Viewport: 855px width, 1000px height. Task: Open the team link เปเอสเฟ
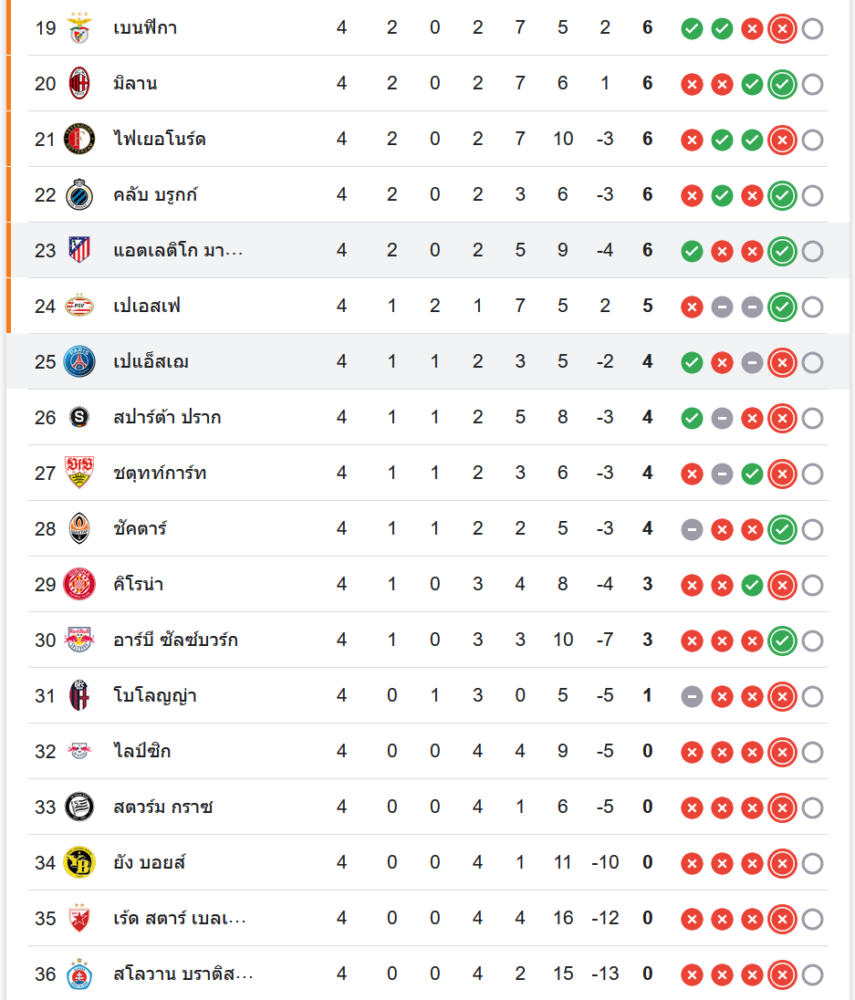click(x=147, y=306)
